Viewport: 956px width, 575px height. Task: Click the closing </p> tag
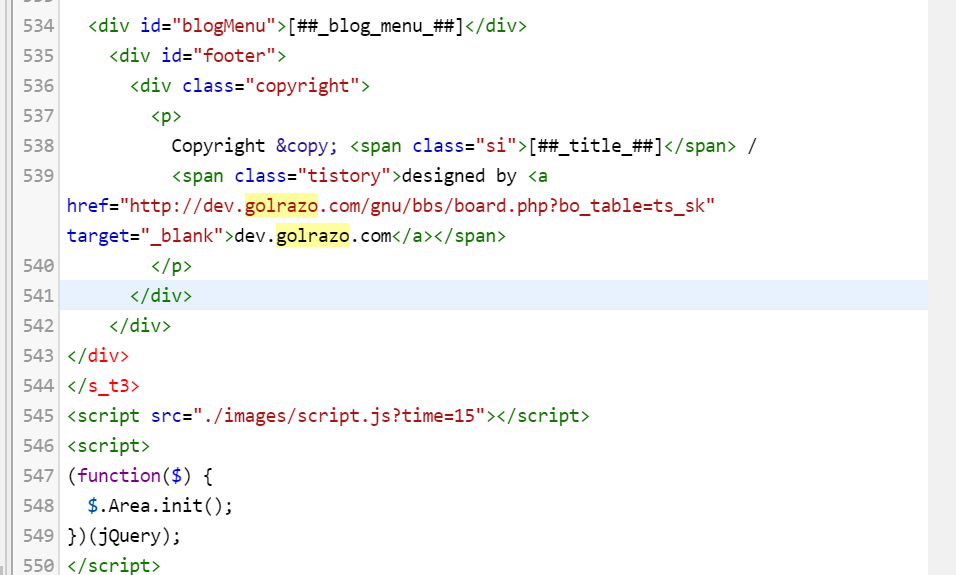tap(172, 266)
